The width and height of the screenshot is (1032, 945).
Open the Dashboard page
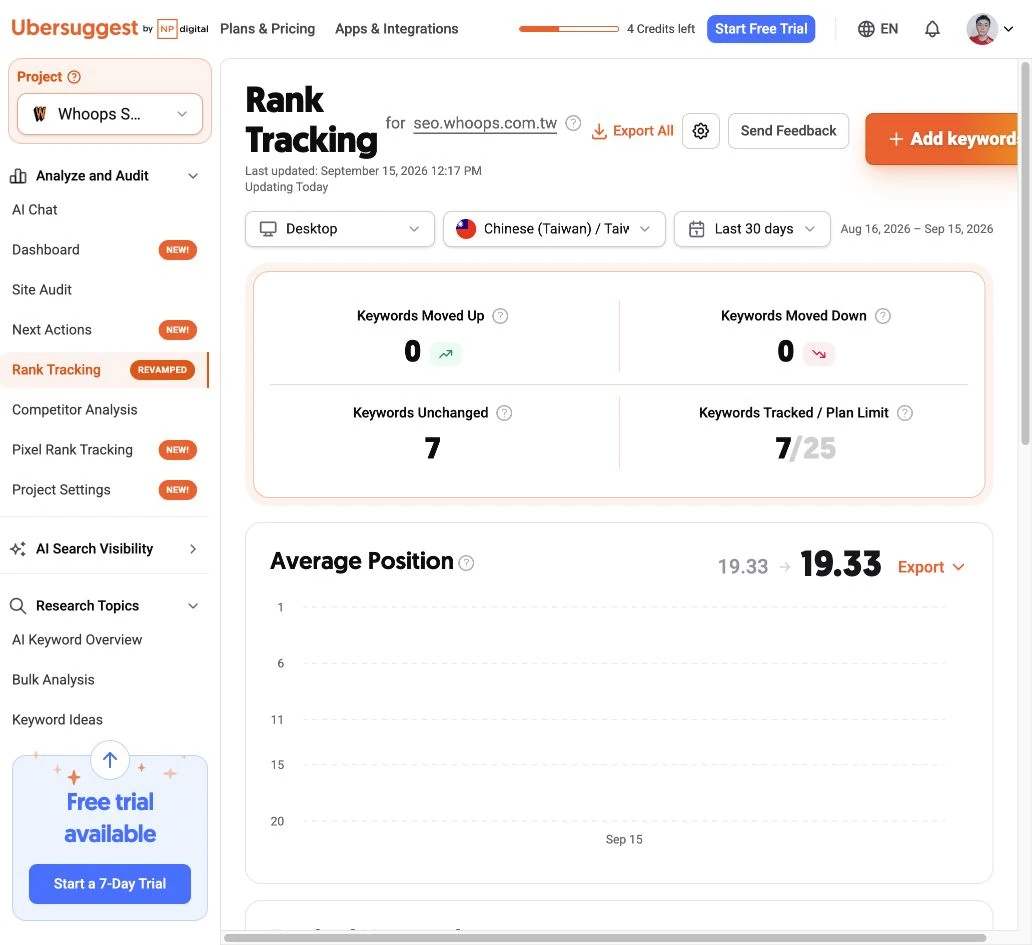(x=45, y=250)
